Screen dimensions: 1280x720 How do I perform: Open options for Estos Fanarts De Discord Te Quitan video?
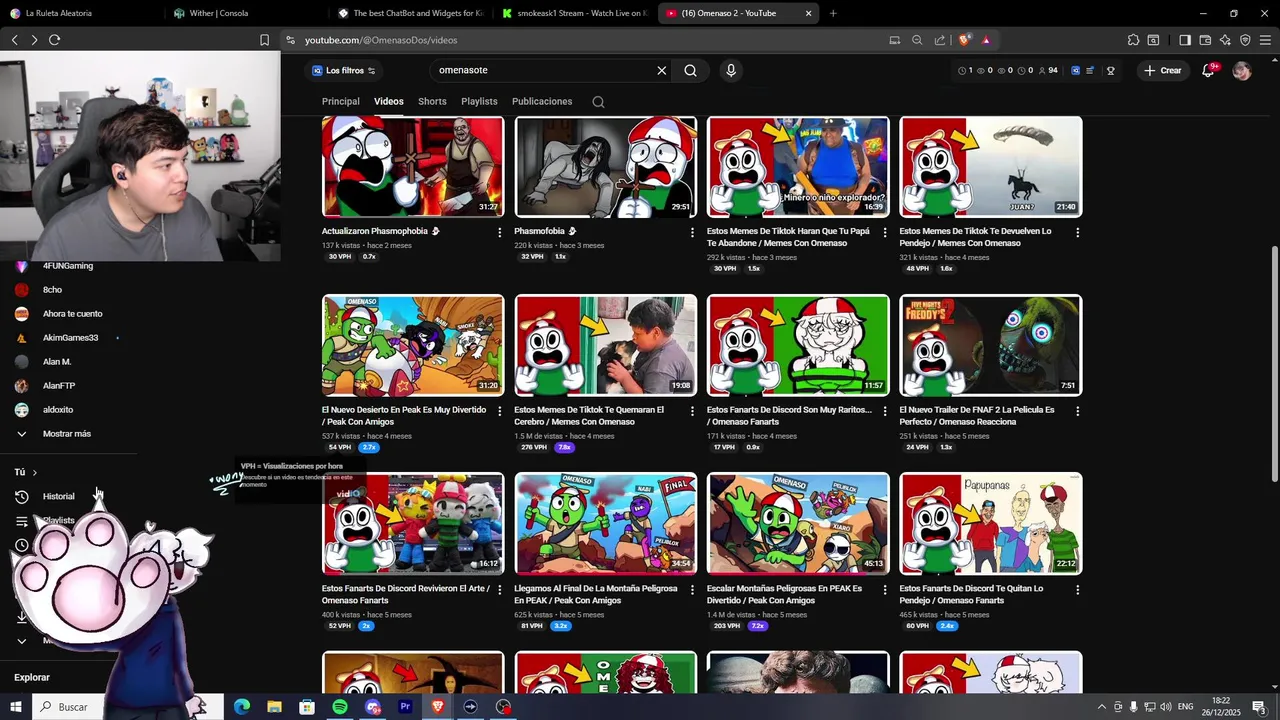click(1077, 590)
